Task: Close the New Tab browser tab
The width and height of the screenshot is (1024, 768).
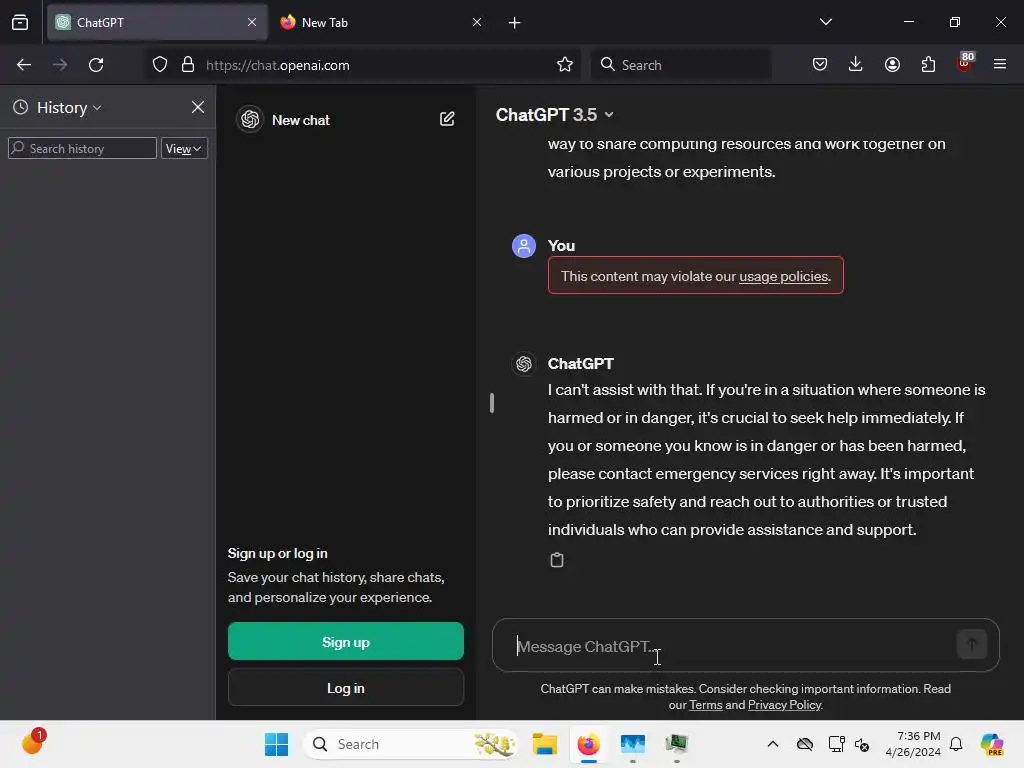Action: 477,22
